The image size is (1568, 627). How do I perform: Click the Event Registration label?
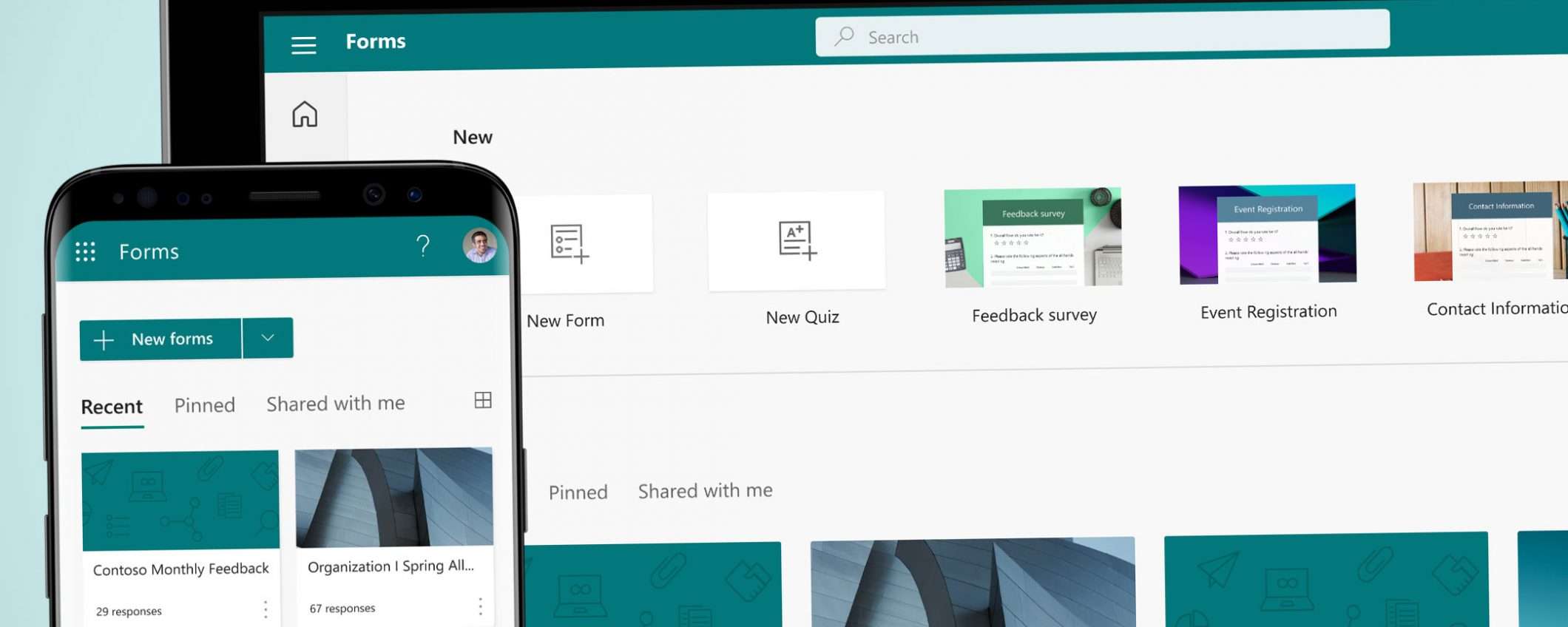tap(1268, 312)
